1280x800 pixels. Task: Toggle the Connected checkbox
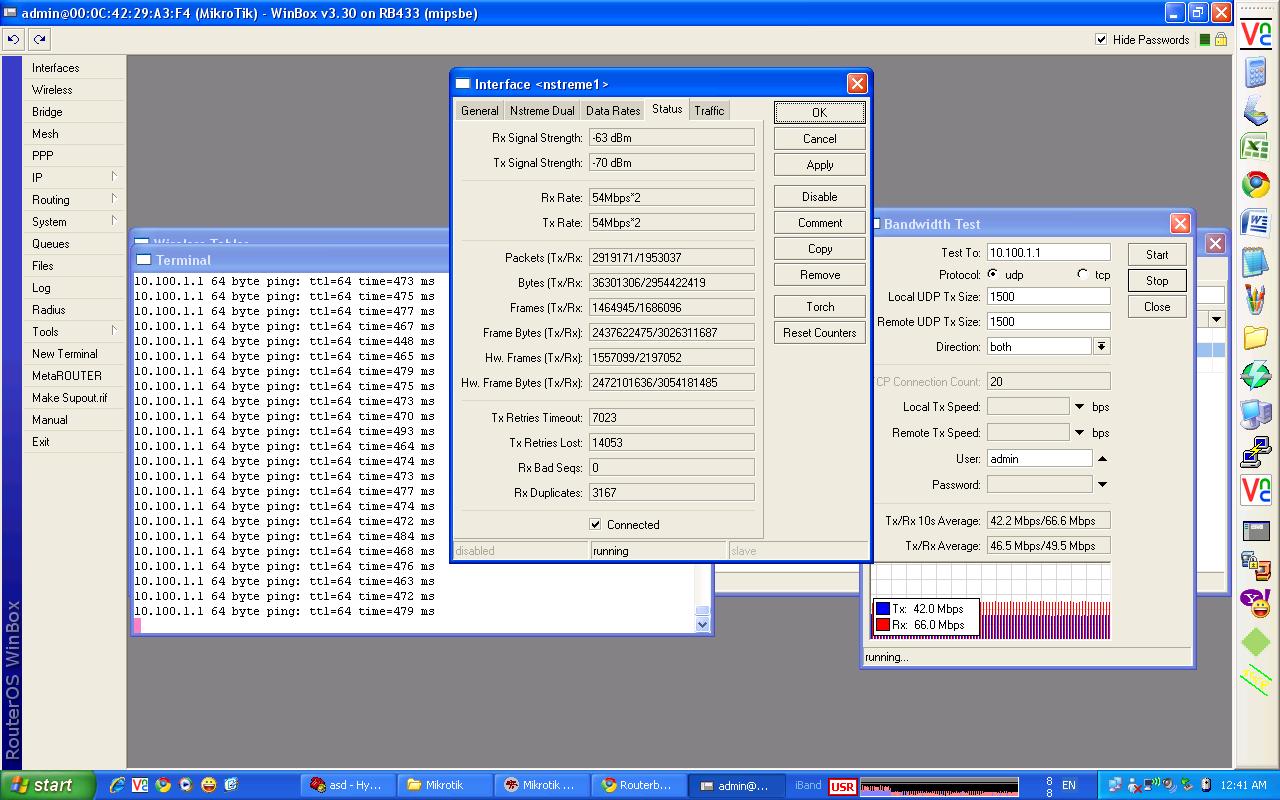595,524
